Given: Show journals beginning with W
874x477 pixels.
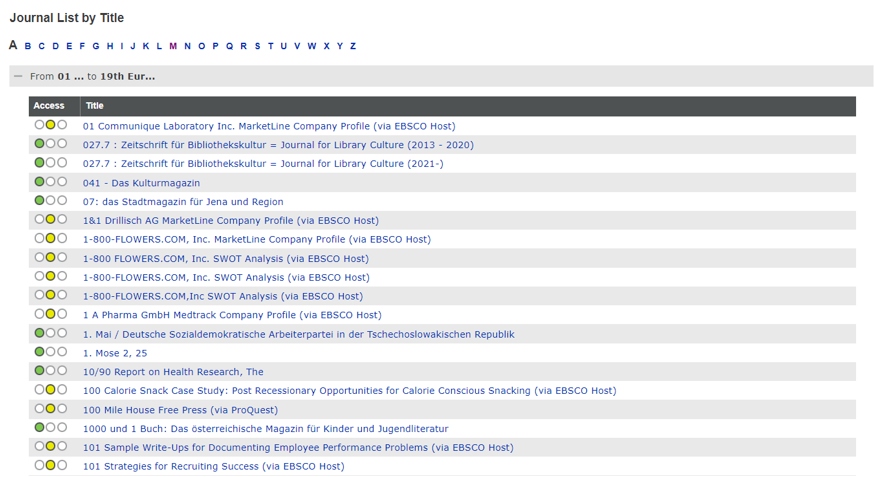Looking at the screenshot, I should click(x=312, y=46).
